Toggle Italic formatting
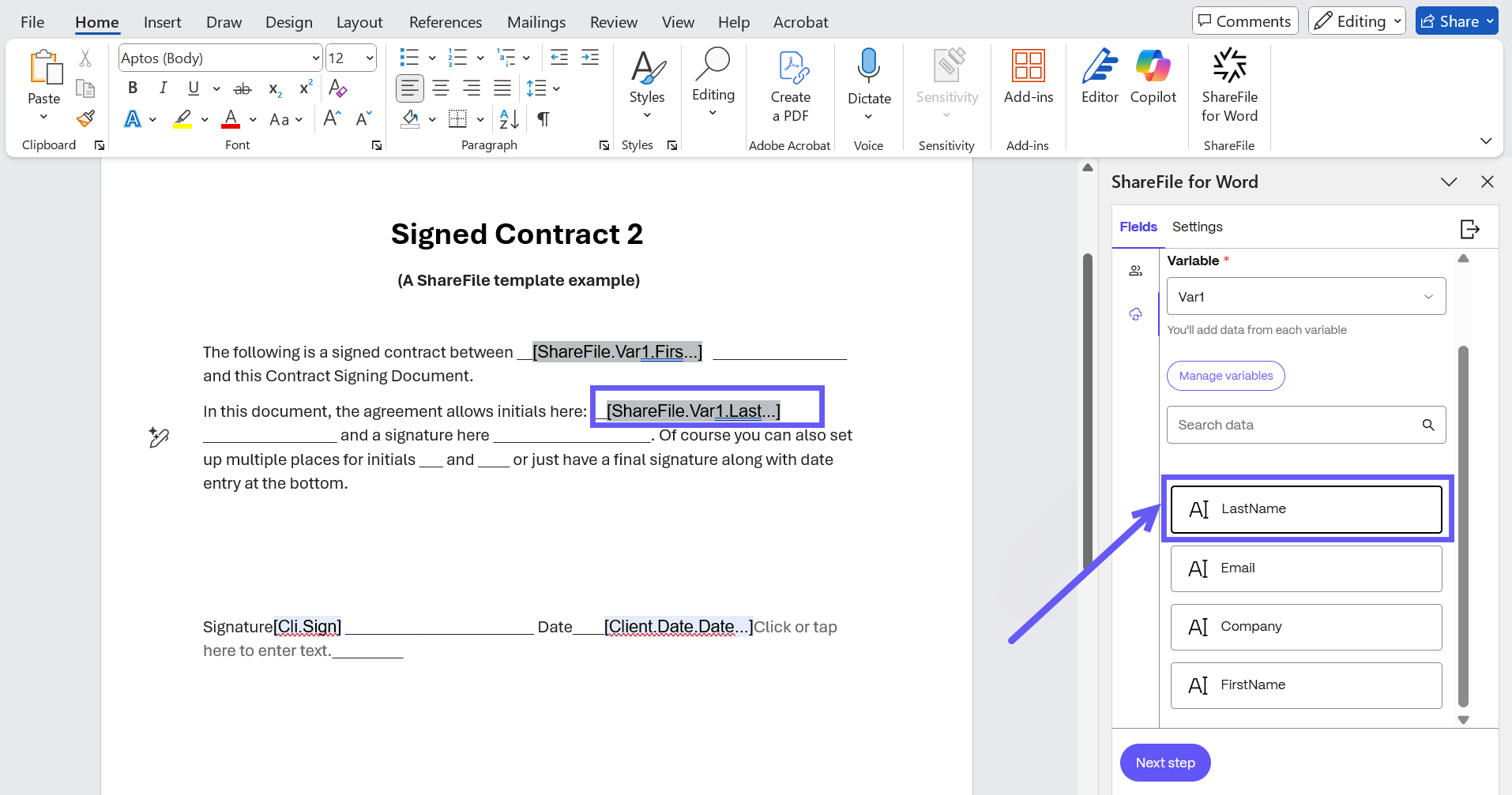Viewport: 1512px width, 795px height. pos(163,88)
